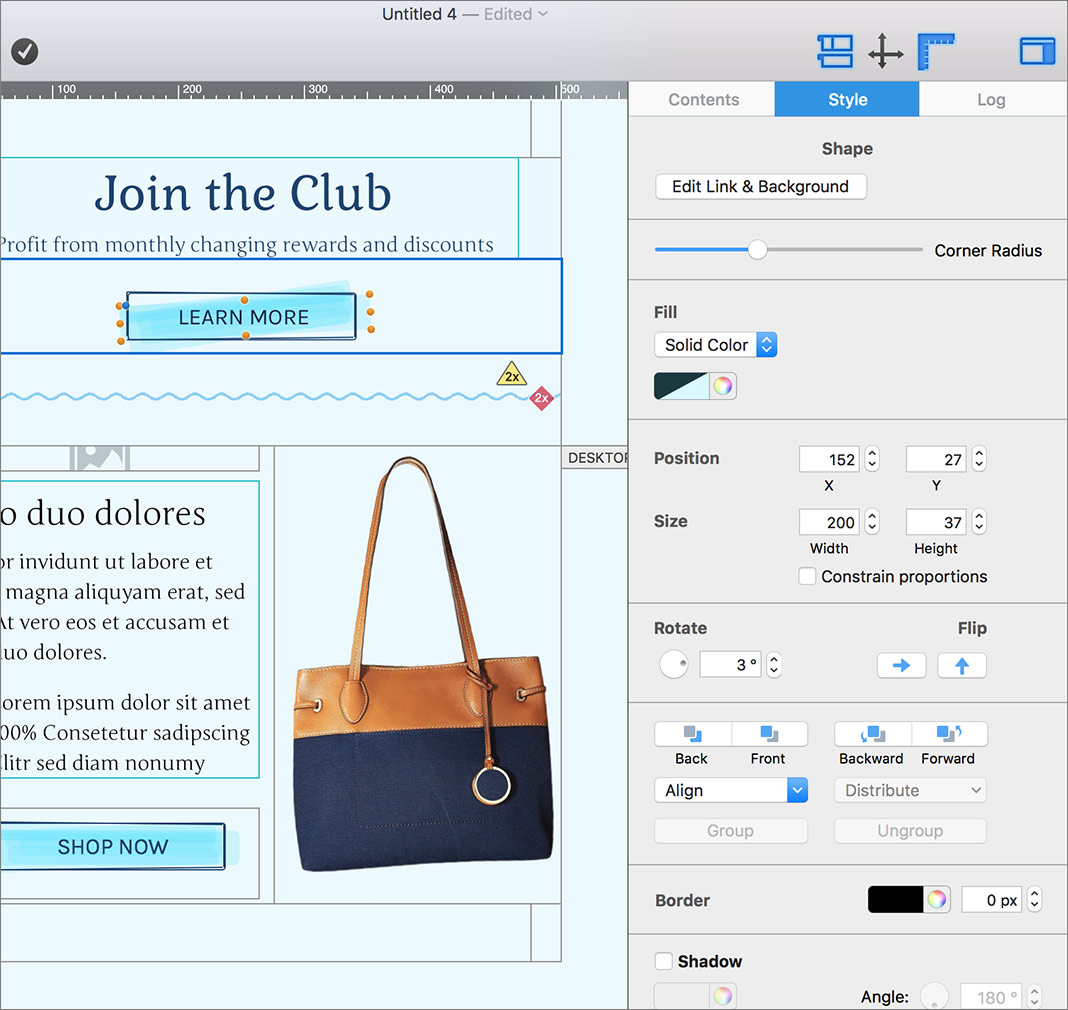The width and height of the screenshot is (1068, 1010).
Task: Switch to the Log tab
Action: coord(991,99)
